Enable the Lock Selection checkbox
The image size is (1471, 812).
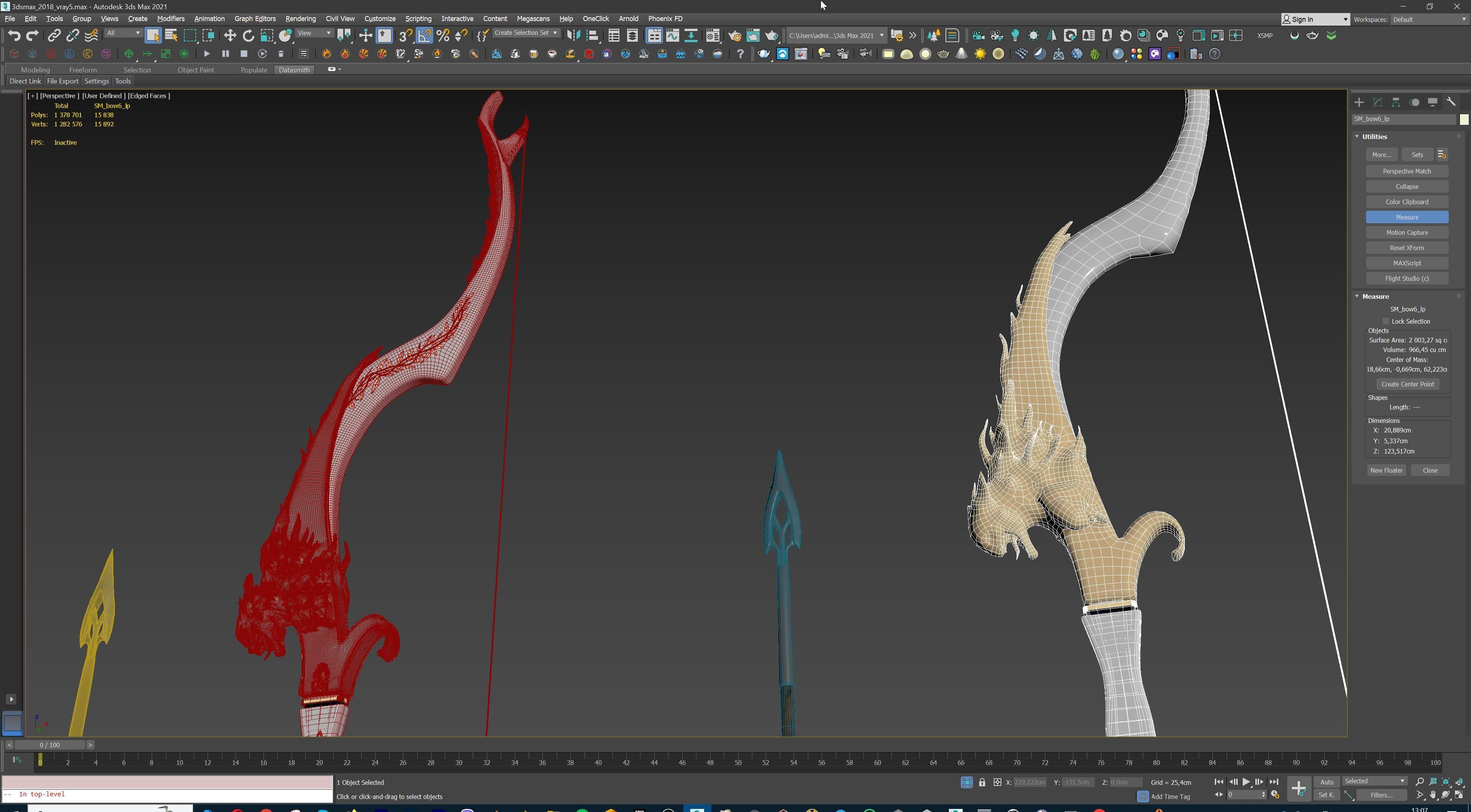pos(1386,321)
